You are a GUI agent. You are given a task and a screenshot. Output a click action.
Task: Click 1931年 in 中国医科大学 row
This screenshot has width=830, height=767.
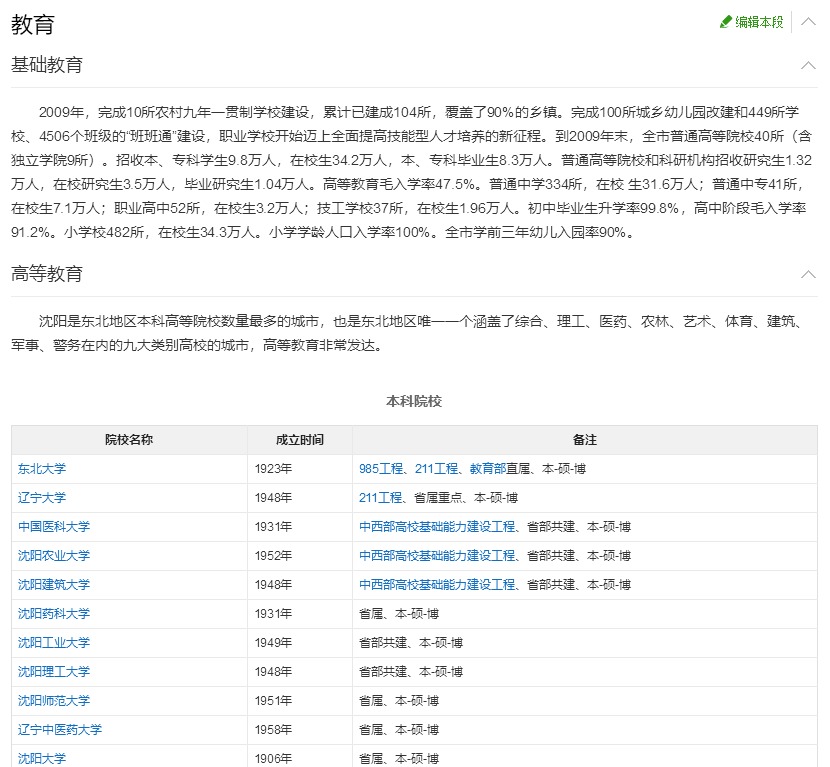point(273,527)
